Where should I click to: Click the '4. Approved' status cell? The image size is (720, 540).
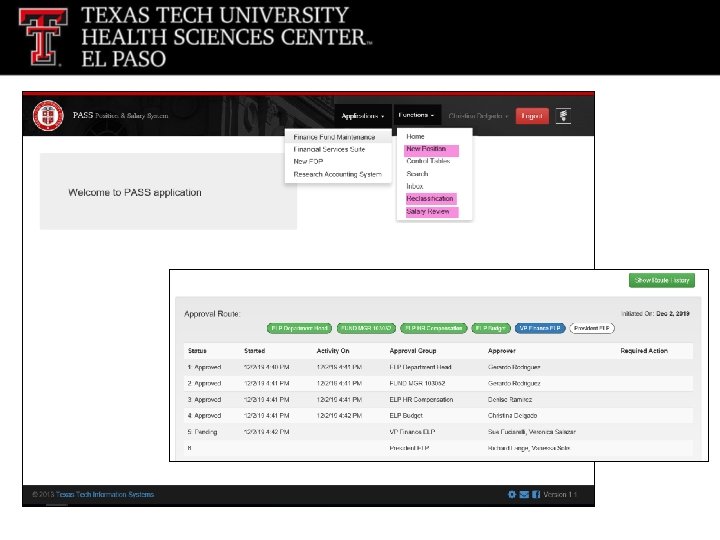click(x=204, y=416)
